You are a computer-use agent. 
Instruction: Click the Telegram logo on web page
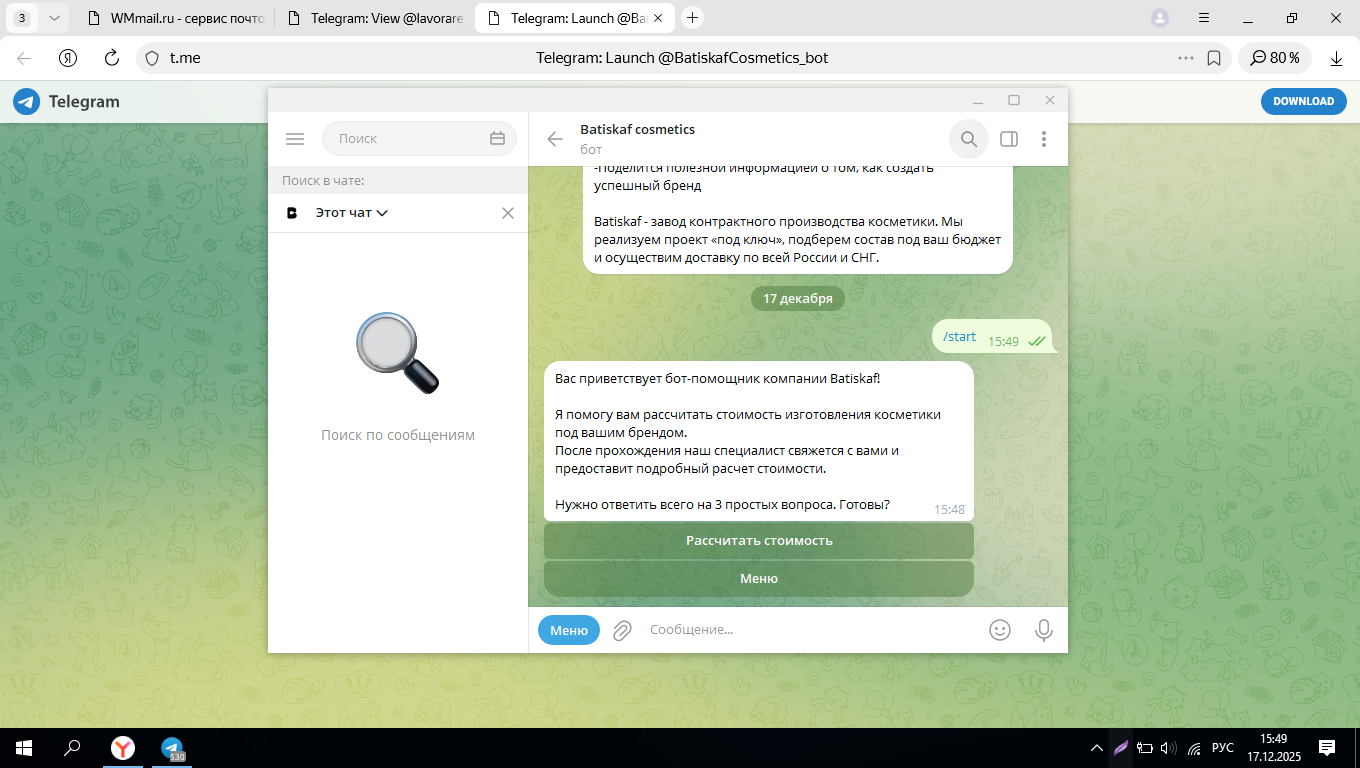(x=66, y=101)
